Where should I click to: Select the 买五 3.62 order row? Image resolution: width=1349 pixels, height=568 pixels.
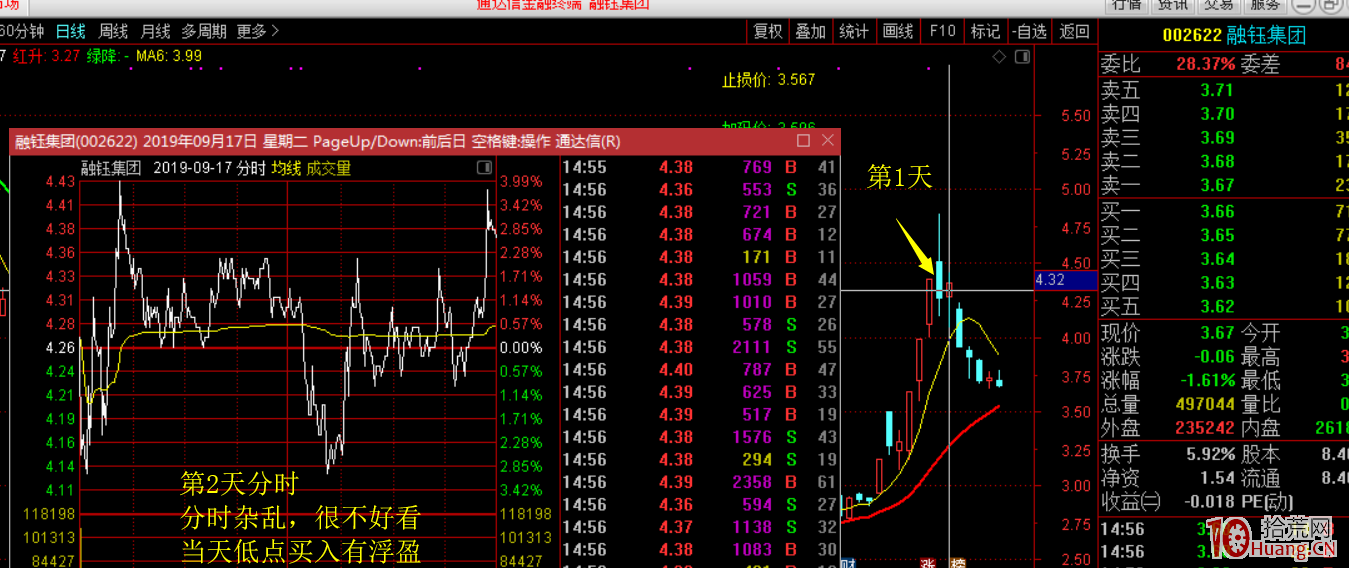(x=1224, y=307)
